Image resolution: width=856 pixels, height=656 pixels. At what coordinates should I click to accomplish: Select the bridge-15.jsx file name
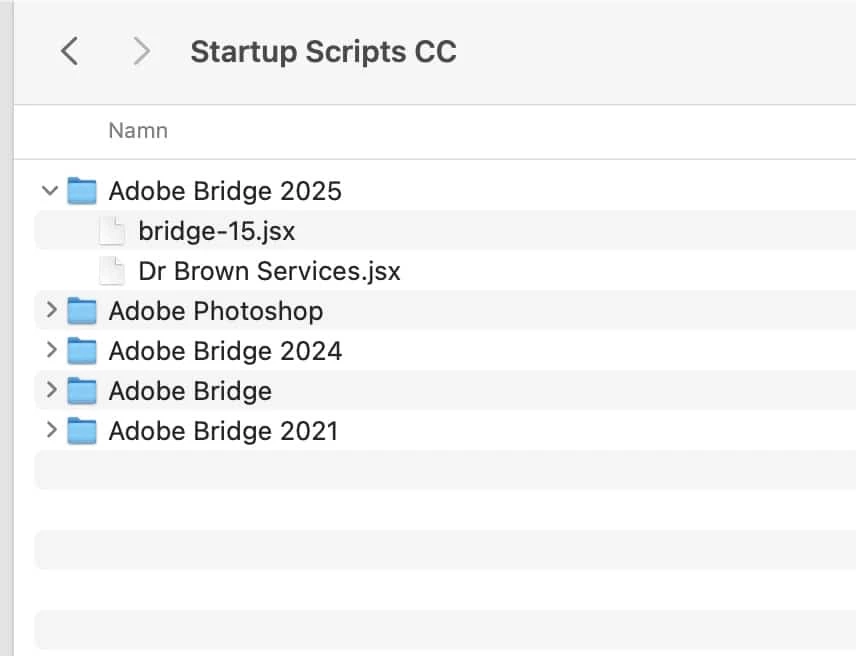(217, 231)
